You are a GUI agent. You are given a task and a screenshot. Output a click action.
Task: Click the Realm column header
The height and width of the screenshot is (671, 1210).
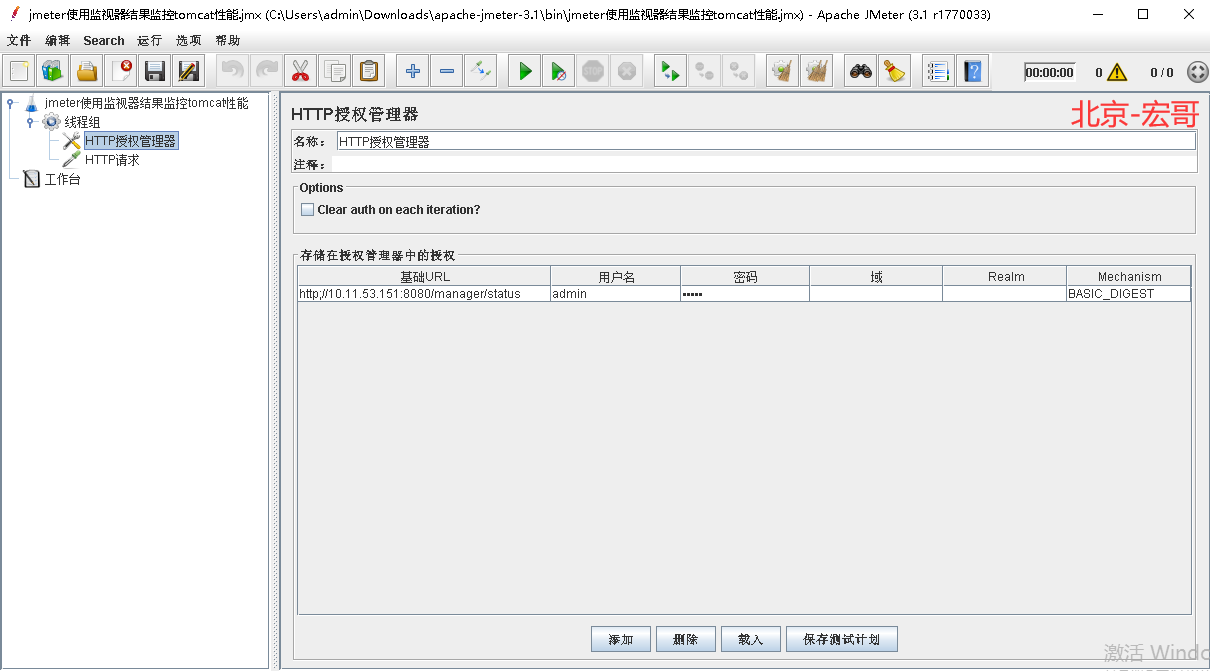pos(1005,276)
